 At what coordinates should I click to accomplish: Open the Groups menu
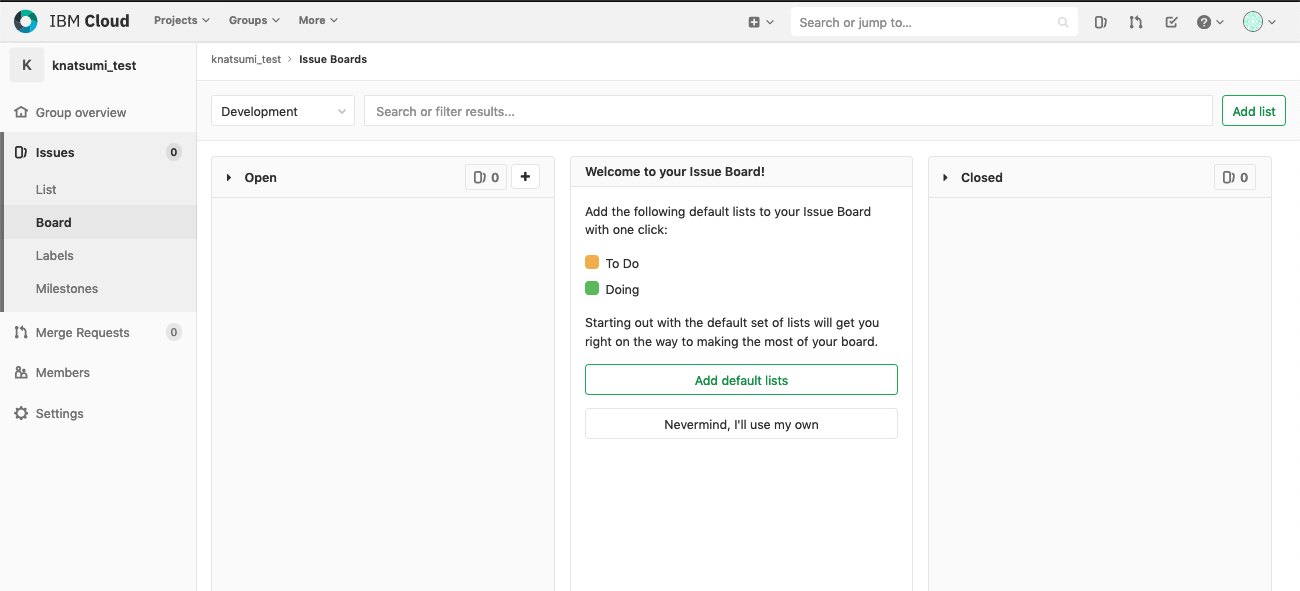click(x=254, y=20)
